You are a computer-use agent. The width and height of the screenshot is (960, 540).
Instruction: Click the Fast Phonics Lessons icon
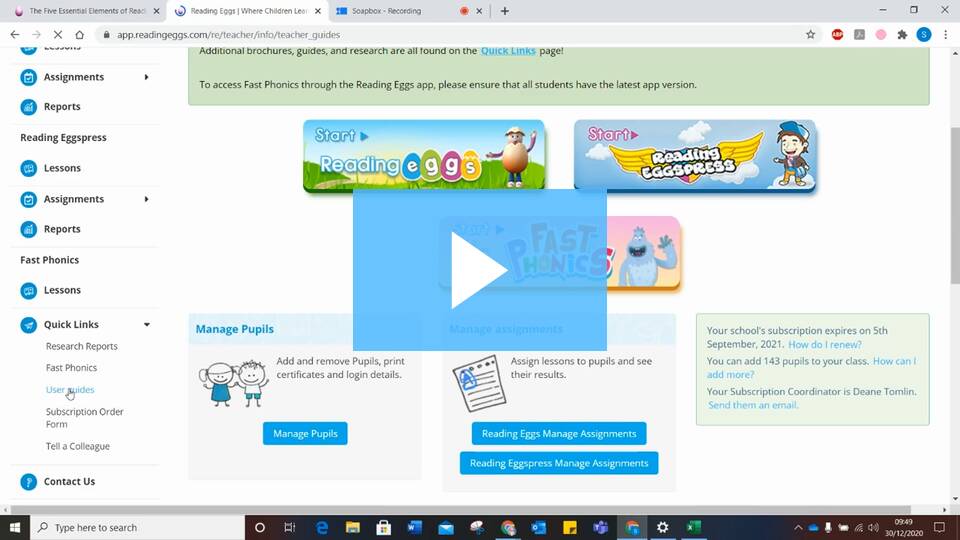(28, 290)
